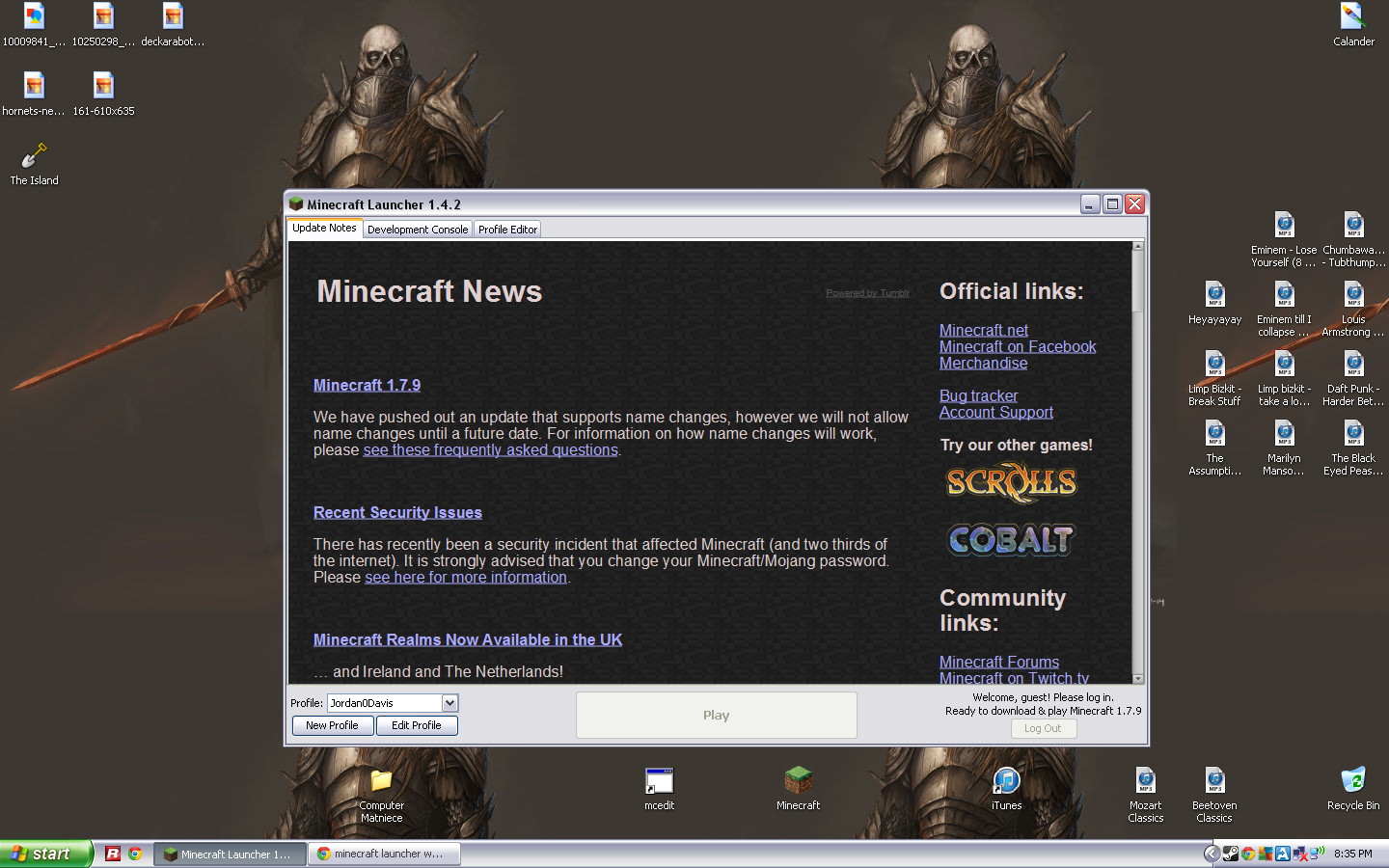Open the 10250298 image file
The height and width of the screenshot is (868, 1389).
point(103,25)
